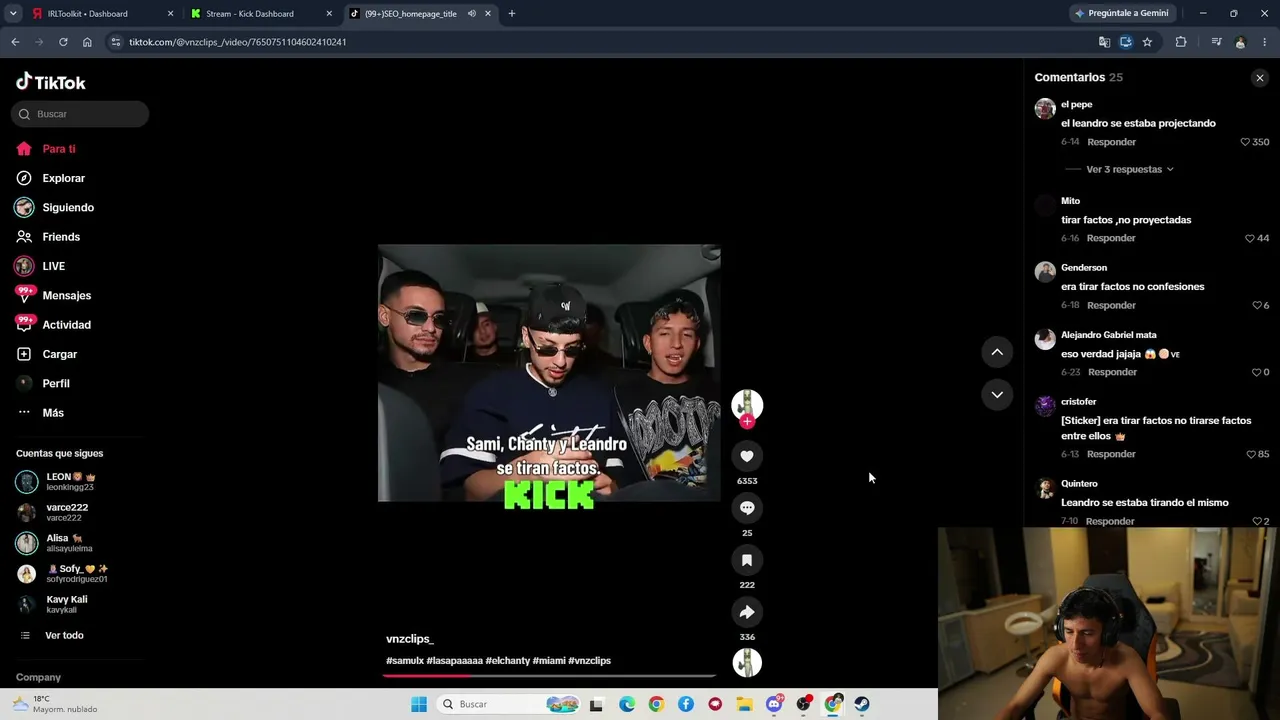Screen dimensions: 1280x720
Task: Follow creator with red plus badge
Action: tap(747, 422)
